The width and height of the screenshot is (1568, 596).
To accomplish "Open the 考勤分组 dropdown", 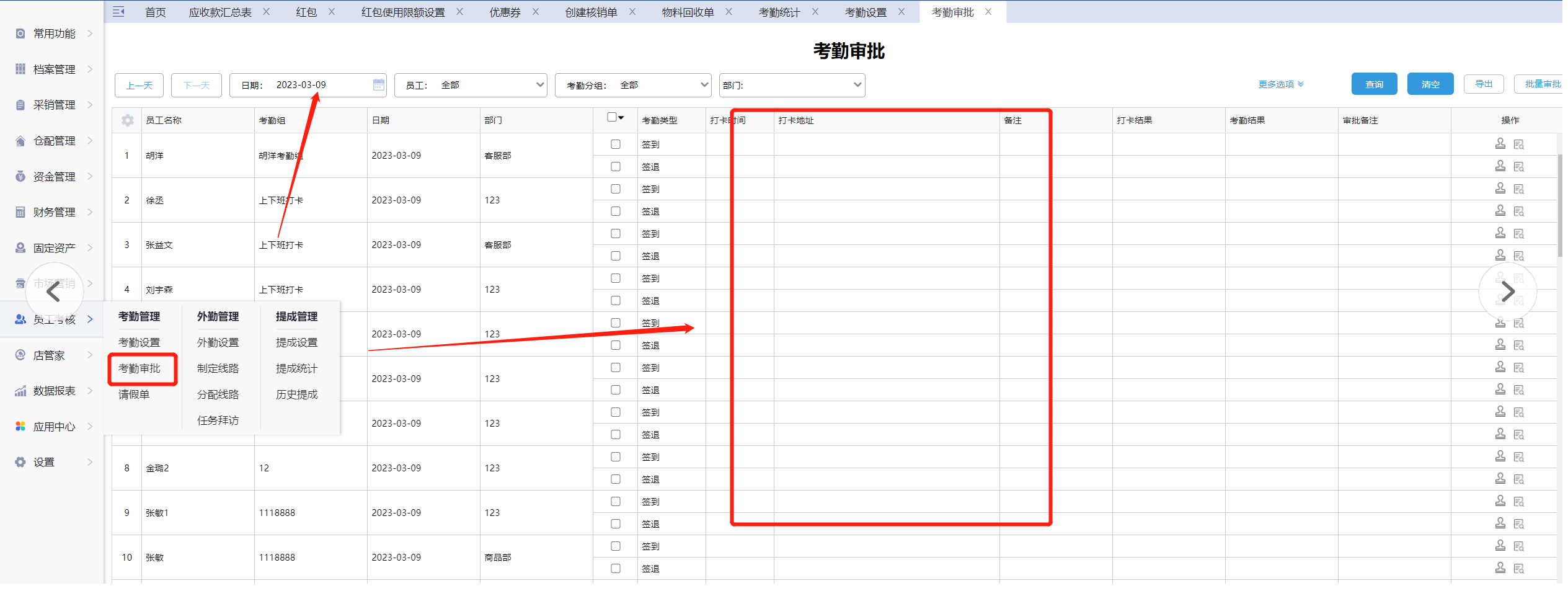I will pyautogui.click(x=633, y=85).
